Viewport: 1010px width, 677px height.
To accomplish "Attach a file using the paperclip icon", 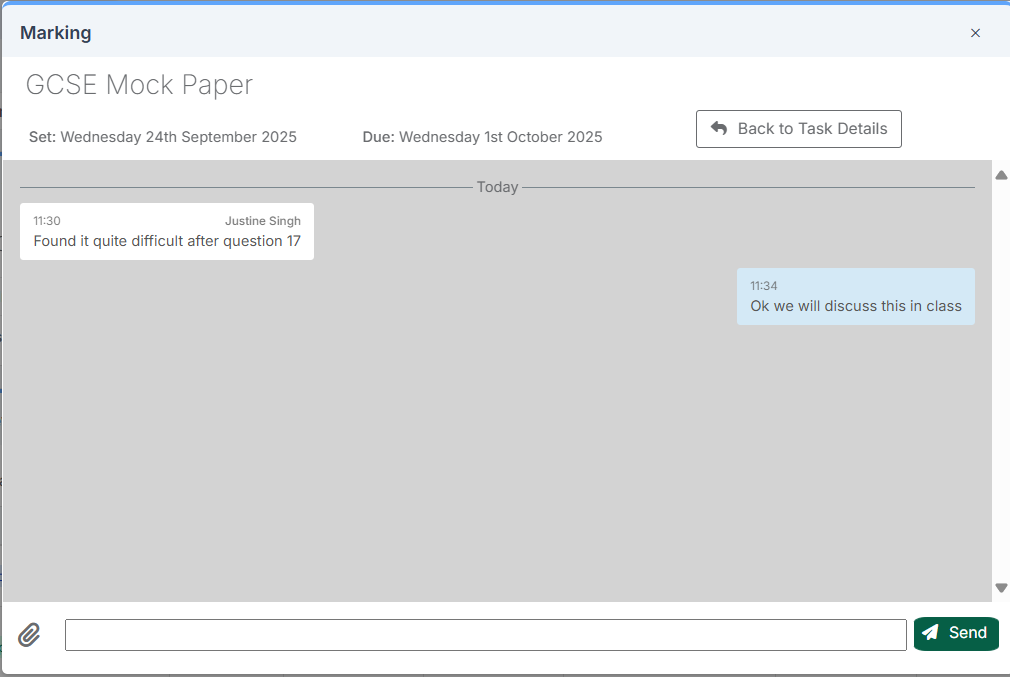I will [x=29, y=634].
